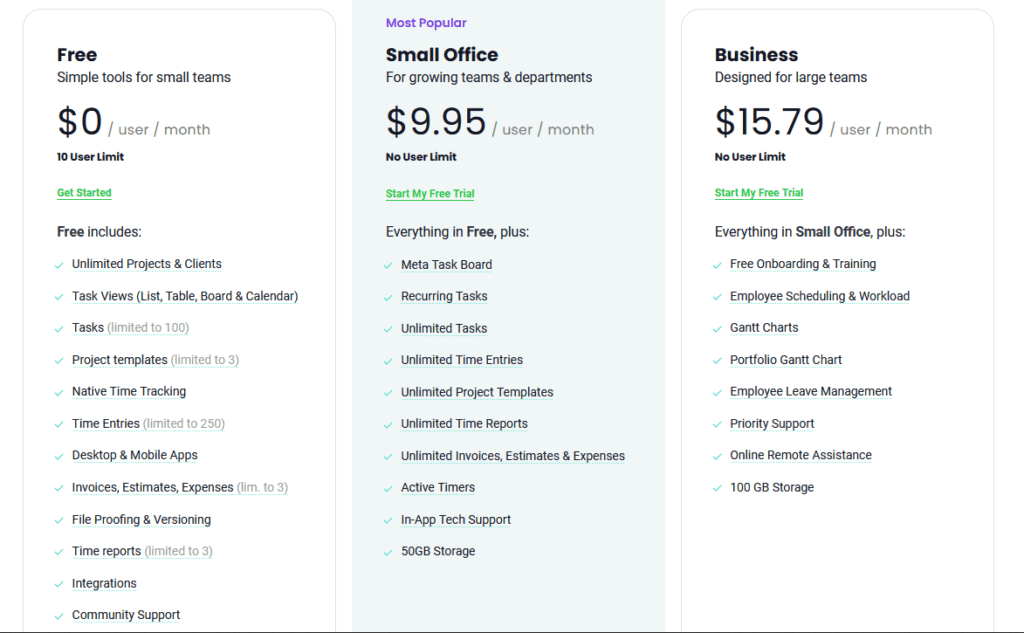Screen dimensions: 1024x633
Task: Click checkmark icon next to Active Timers
Action: coord(389,489)
